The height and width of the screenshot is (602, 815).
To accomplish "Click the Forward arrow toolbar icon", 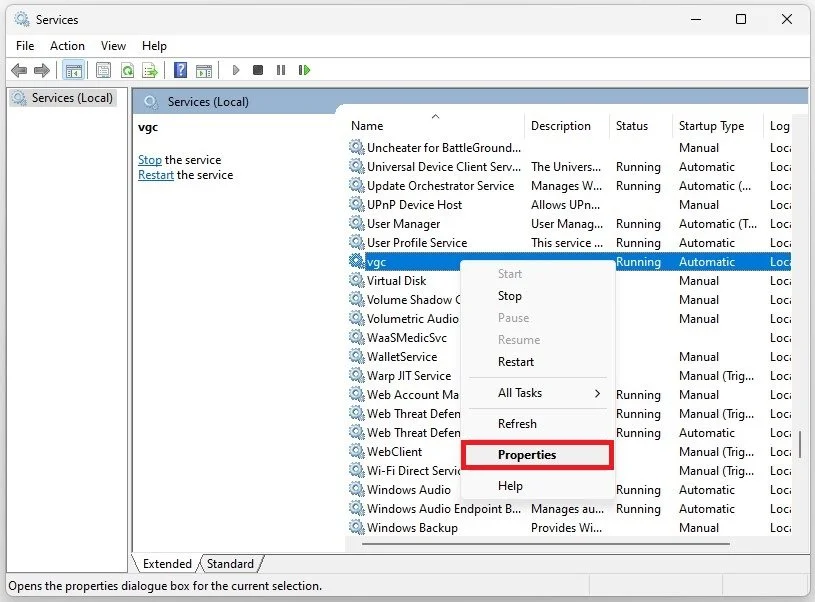I will click(x=42, y=70).
